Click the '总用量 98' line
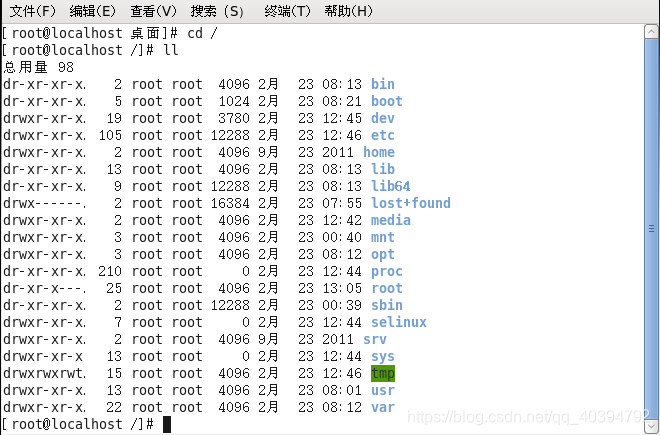Image resolution: width=660 pixels, height=435 pixels. pyautogui.click(x=38, y=67)
